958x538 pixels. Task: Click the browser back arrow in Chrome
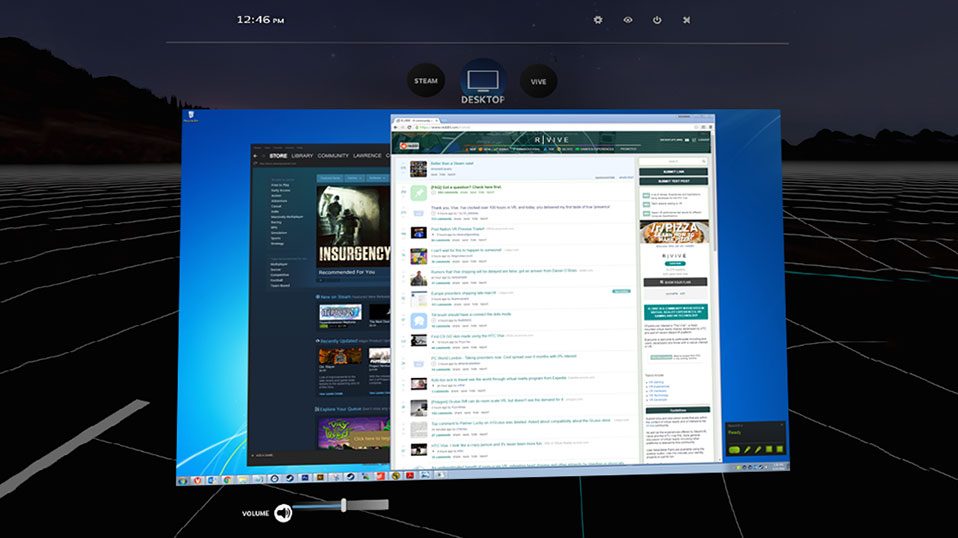click(x=395, y=127)
